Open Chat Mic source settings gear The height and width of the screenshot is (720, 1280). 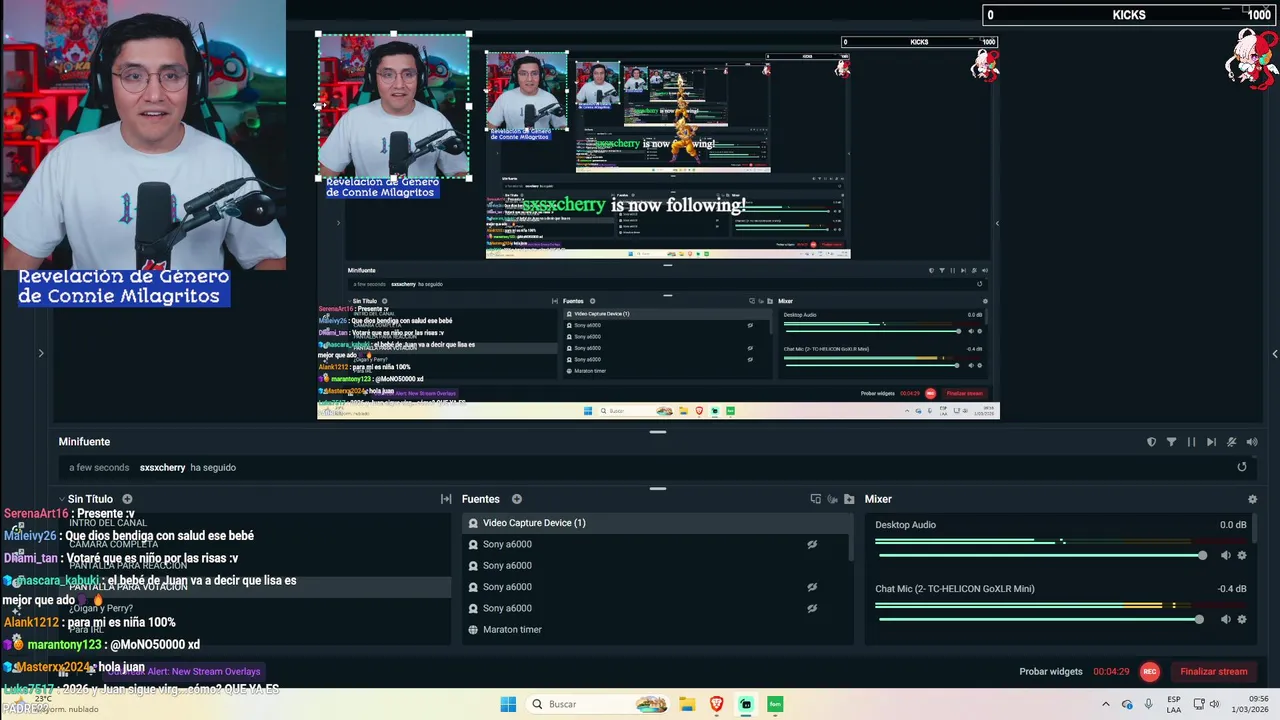coord(1242,619)
